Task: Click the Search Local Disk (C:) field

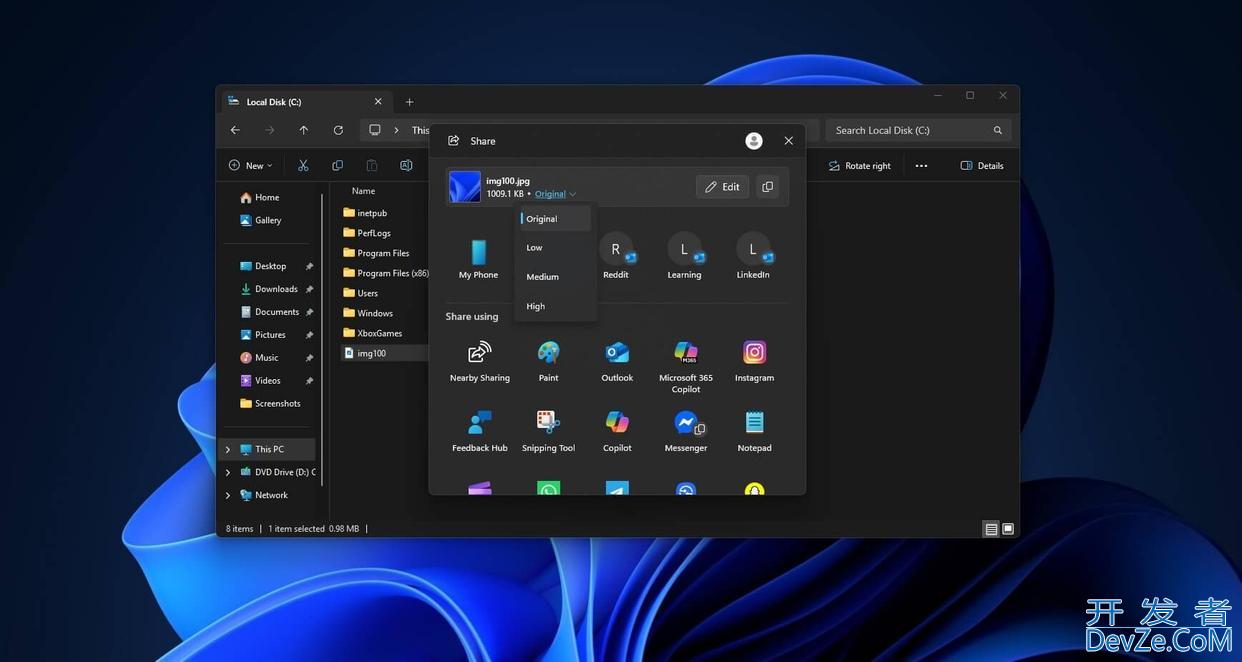Action: (918, 130)
